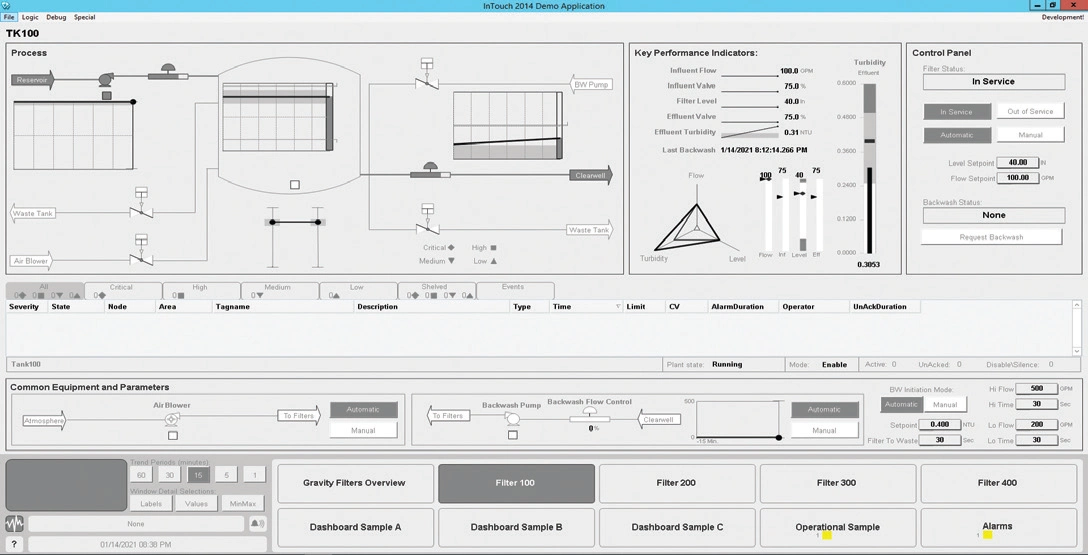Switch to the Critical alarms tab

122,291
